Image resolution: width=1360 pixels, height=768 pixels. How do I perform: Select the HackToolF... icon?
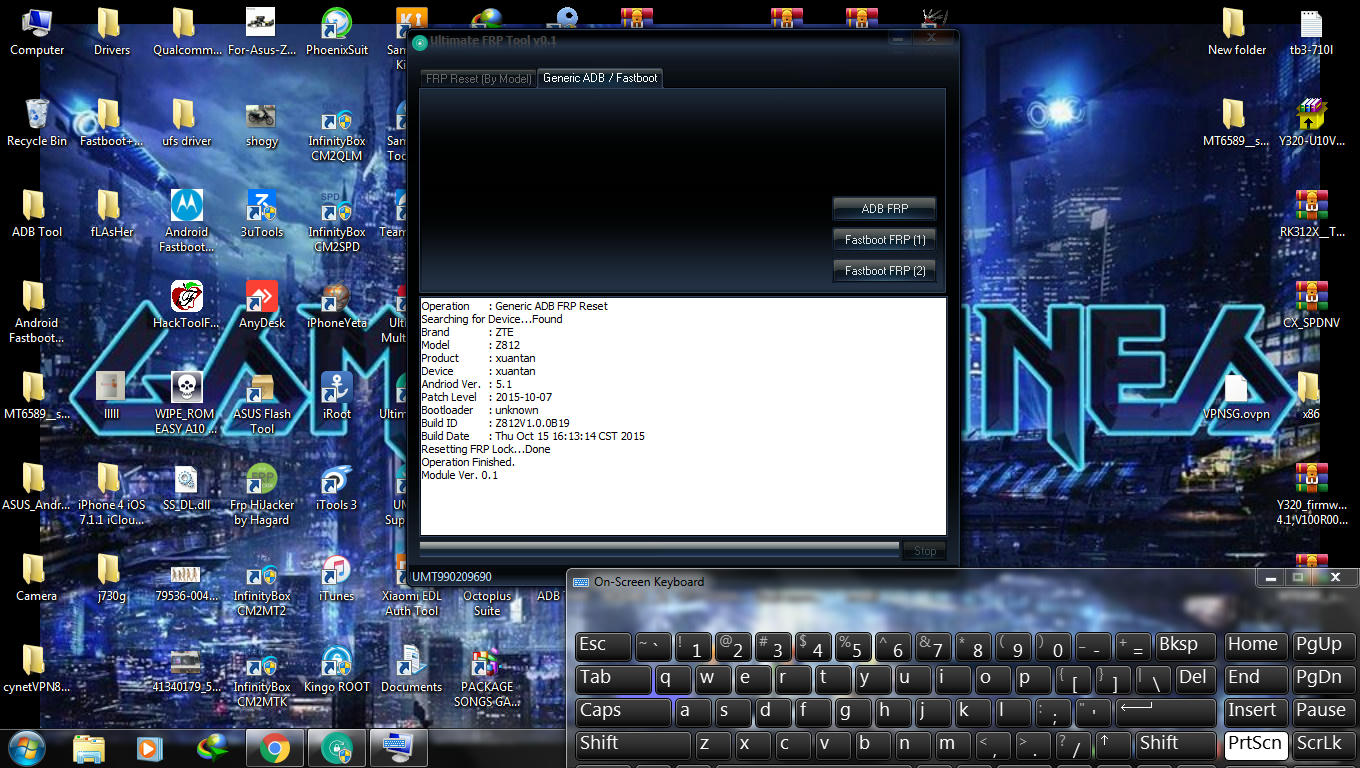[187, 305]
